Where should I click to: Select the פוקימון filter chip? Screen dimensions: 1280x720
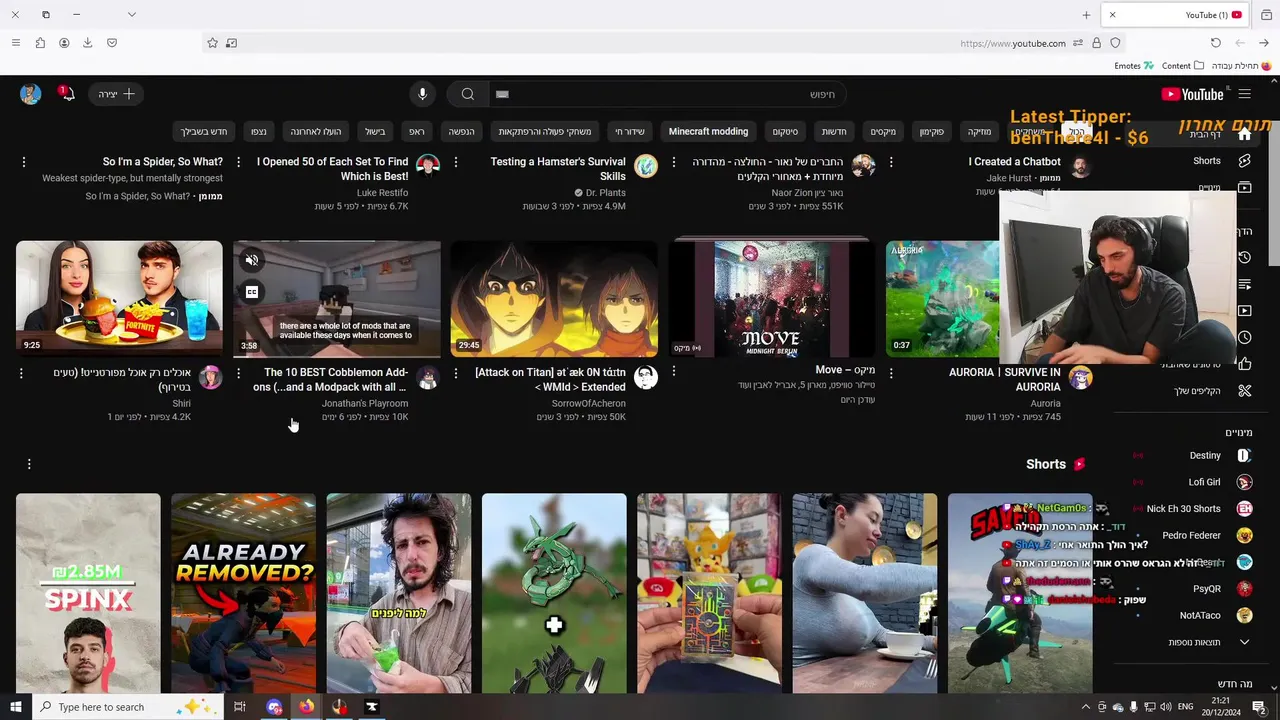click(x=931, y=131)
